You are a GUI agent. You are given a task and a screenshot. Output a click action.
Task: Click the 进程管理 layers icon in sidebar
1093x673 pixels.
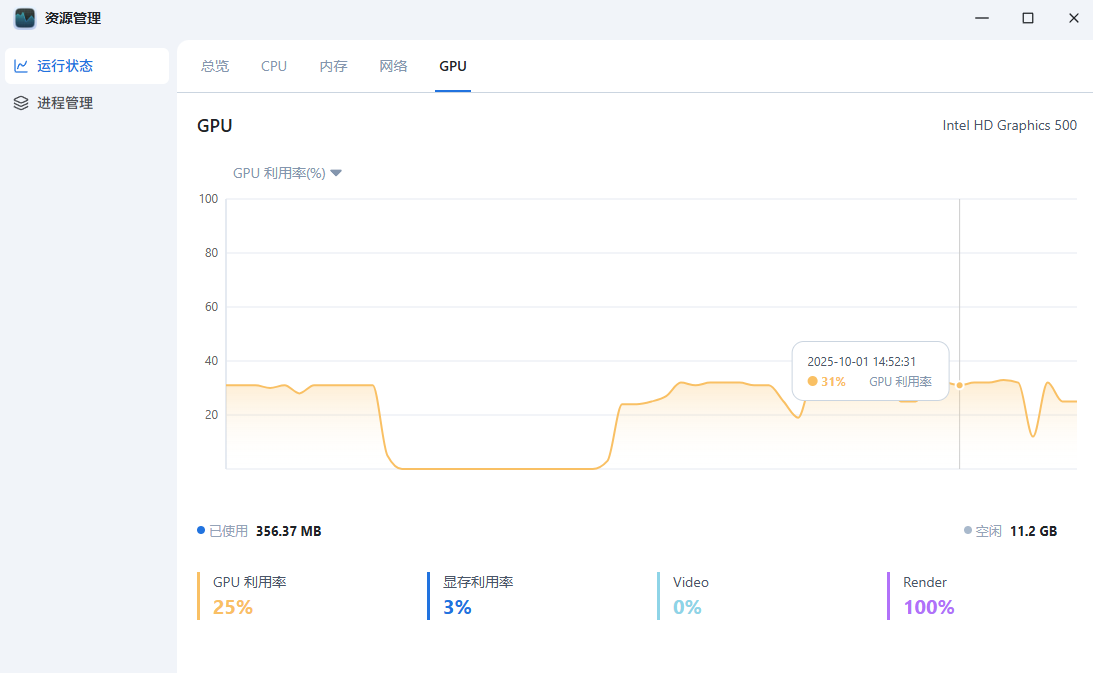pyautogui.click(x=21, y=103)
